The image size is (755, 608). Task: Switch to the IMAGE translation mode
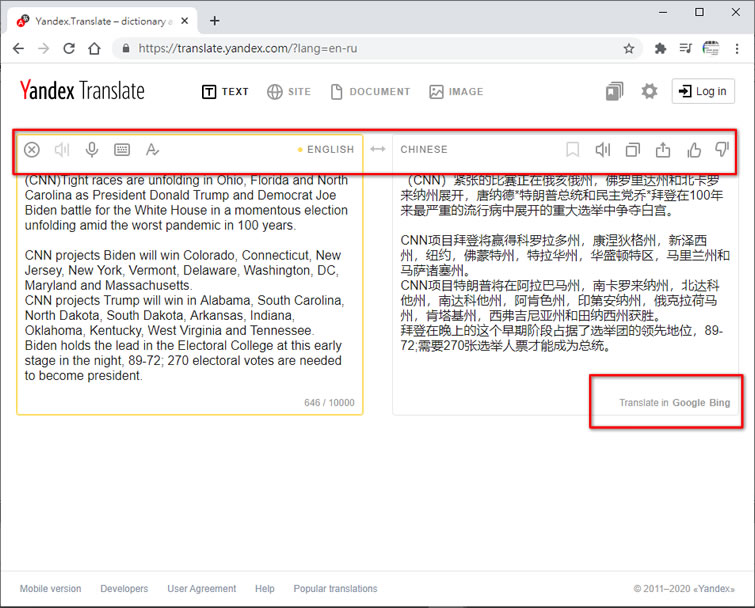coord(456,91)
